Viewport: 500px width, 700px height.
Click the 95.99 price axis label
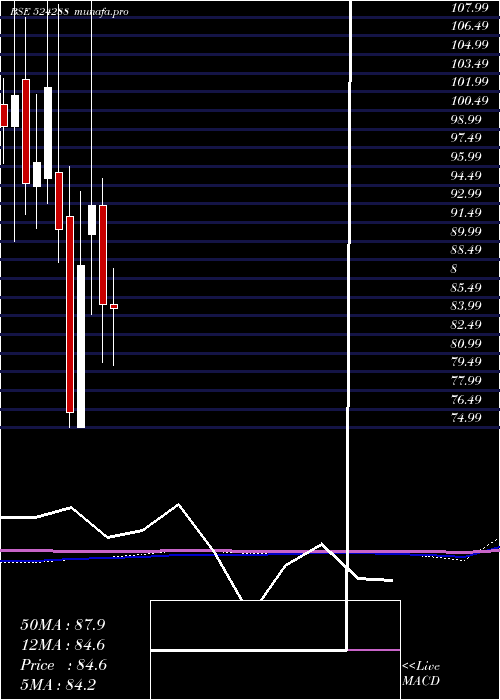tap(466, 156)
